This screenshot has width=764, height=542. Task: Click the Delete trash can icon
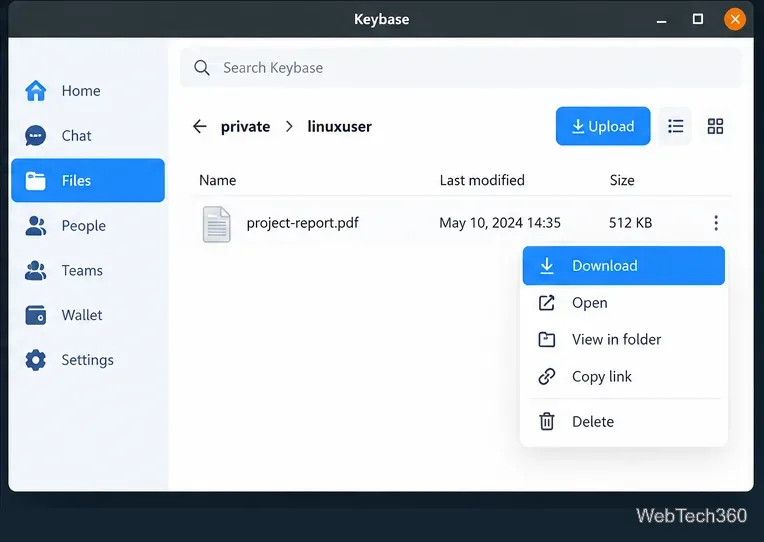coord(547,422)
